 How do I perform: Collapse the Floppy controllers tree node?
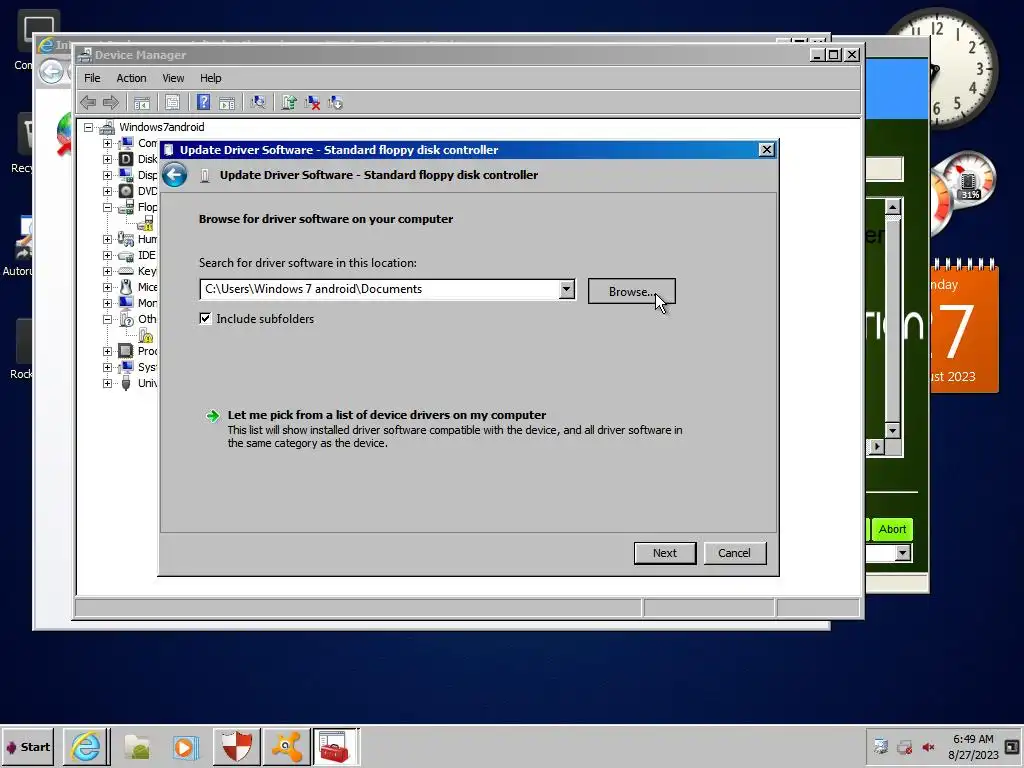[x=107, y=208]
